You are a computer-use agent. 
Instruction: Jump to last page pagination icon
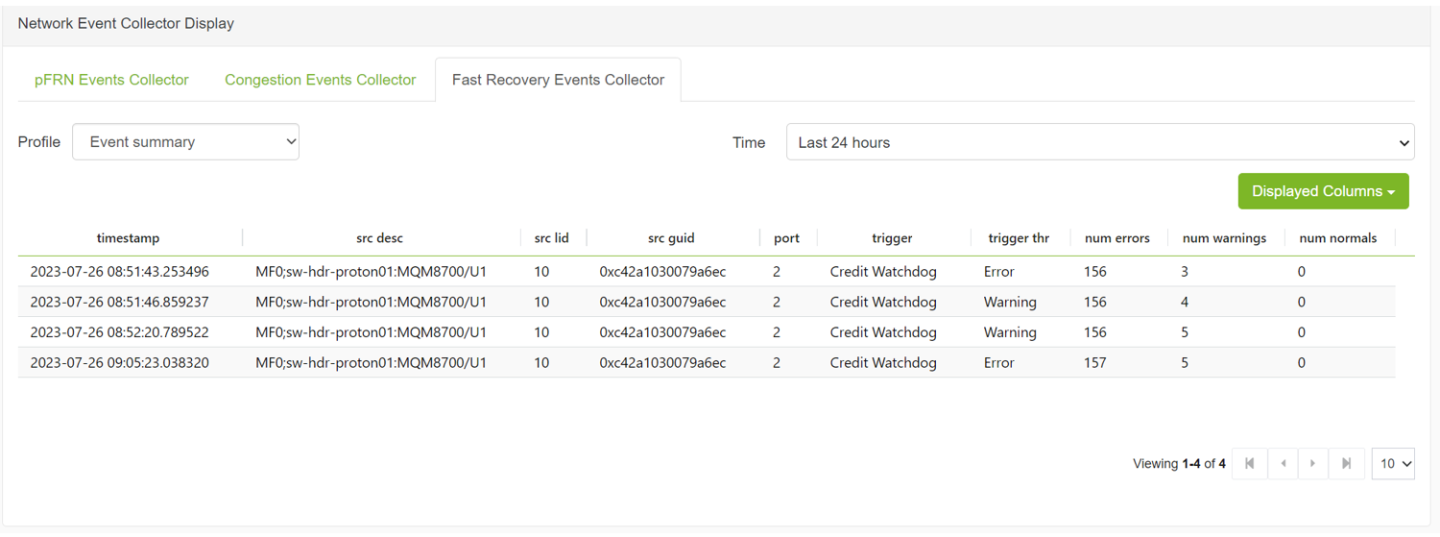pyautogui.click(x=1346, y=463)
